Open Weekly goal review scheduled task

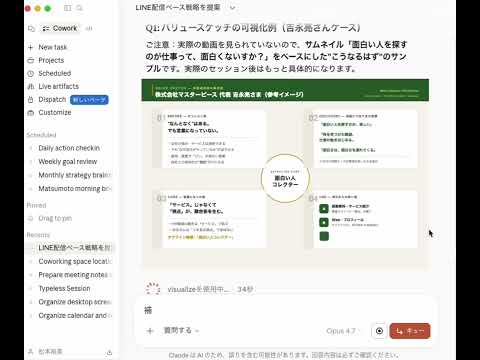68,162
